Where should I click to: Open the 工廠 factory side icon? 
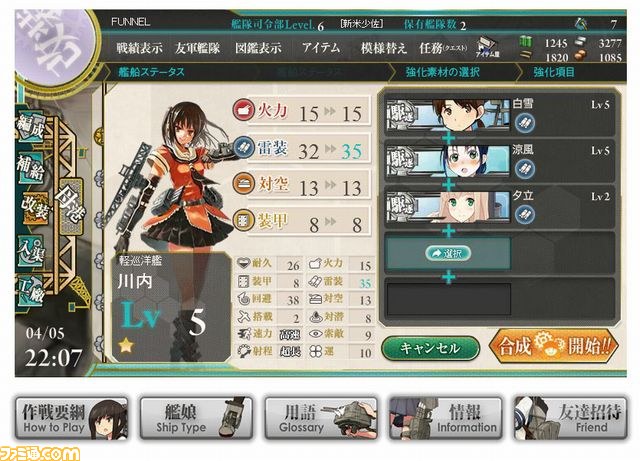click(x=31, y=291)
